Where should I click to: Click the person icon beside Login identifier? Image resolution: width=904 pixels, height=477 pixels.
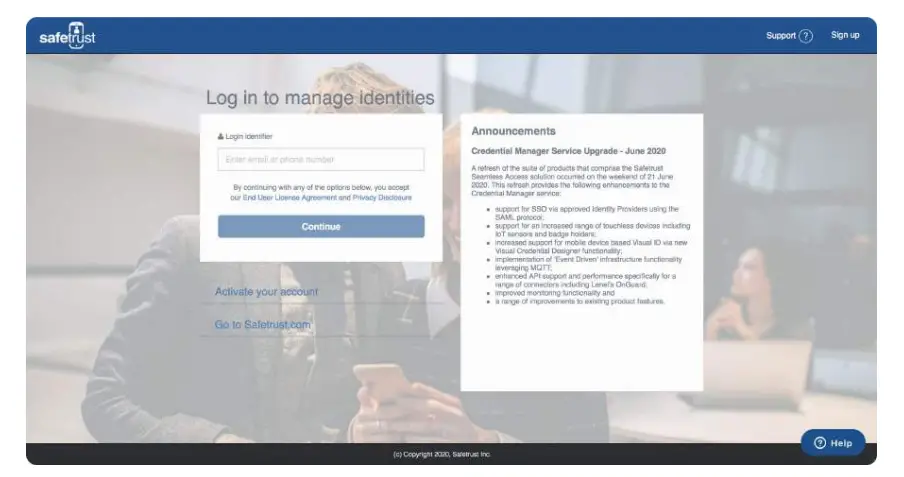point(220,137)
